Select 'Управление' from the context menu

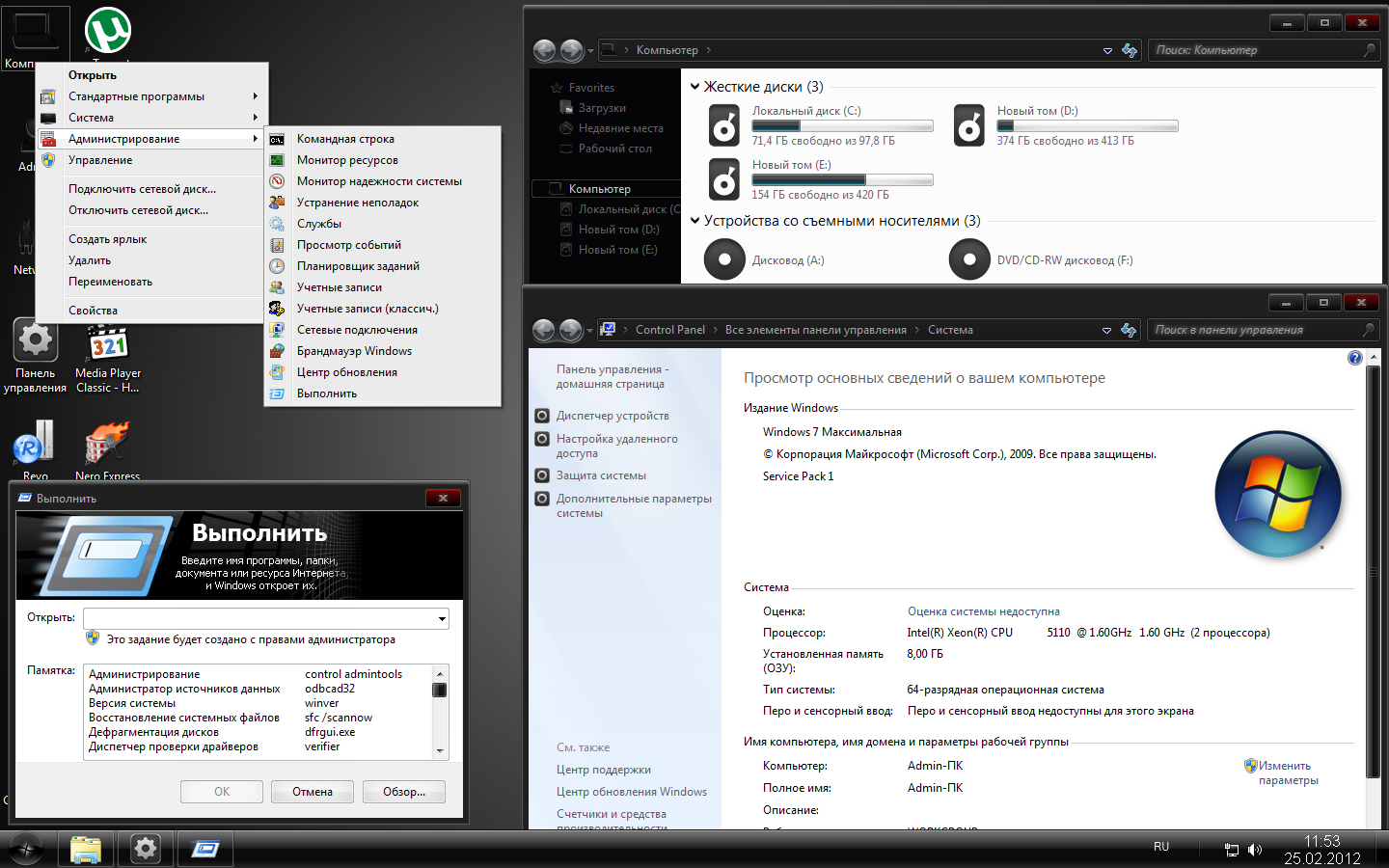100,160
